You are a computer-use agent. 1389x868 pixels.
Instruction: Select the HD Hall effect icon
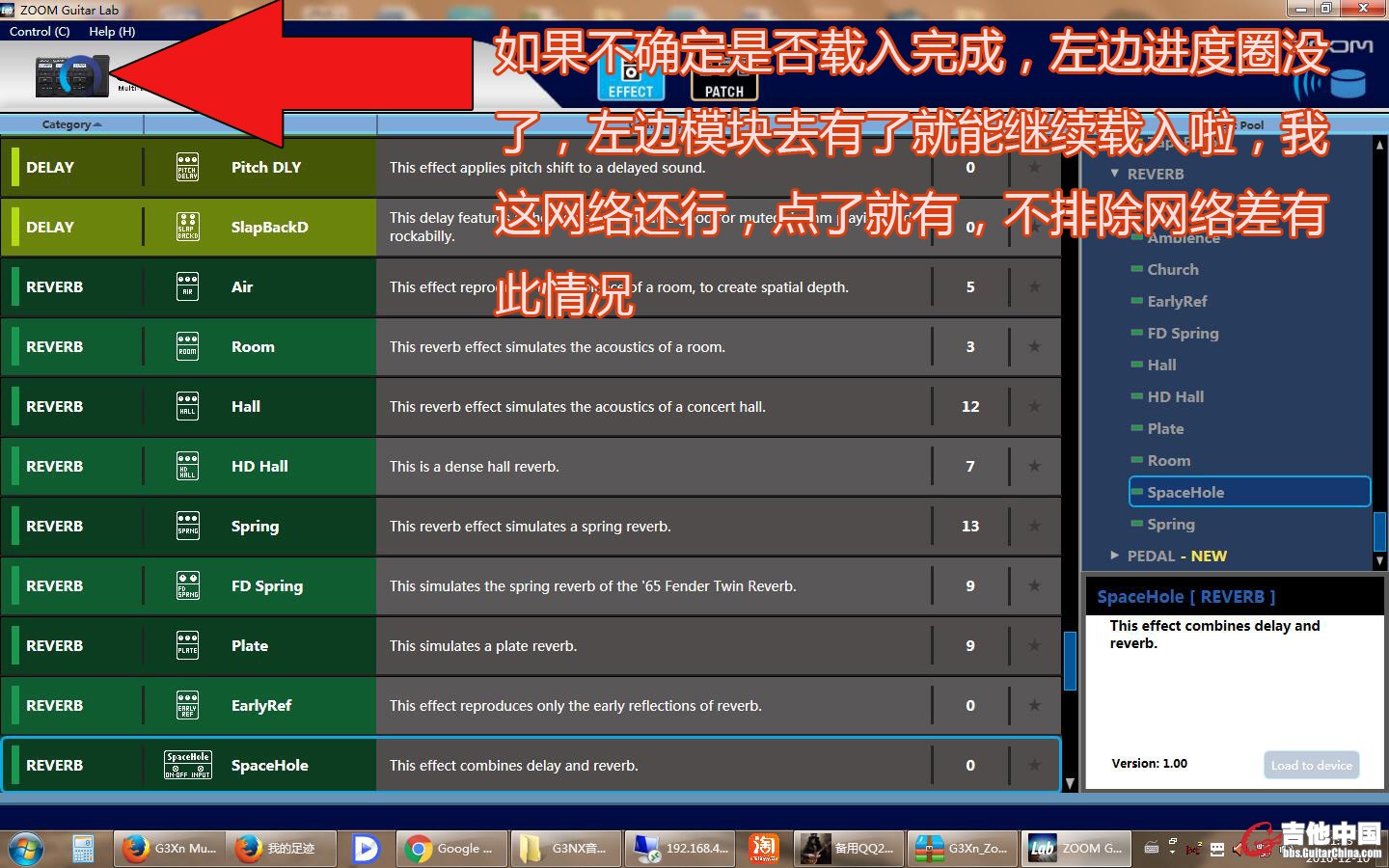(188, 466)
